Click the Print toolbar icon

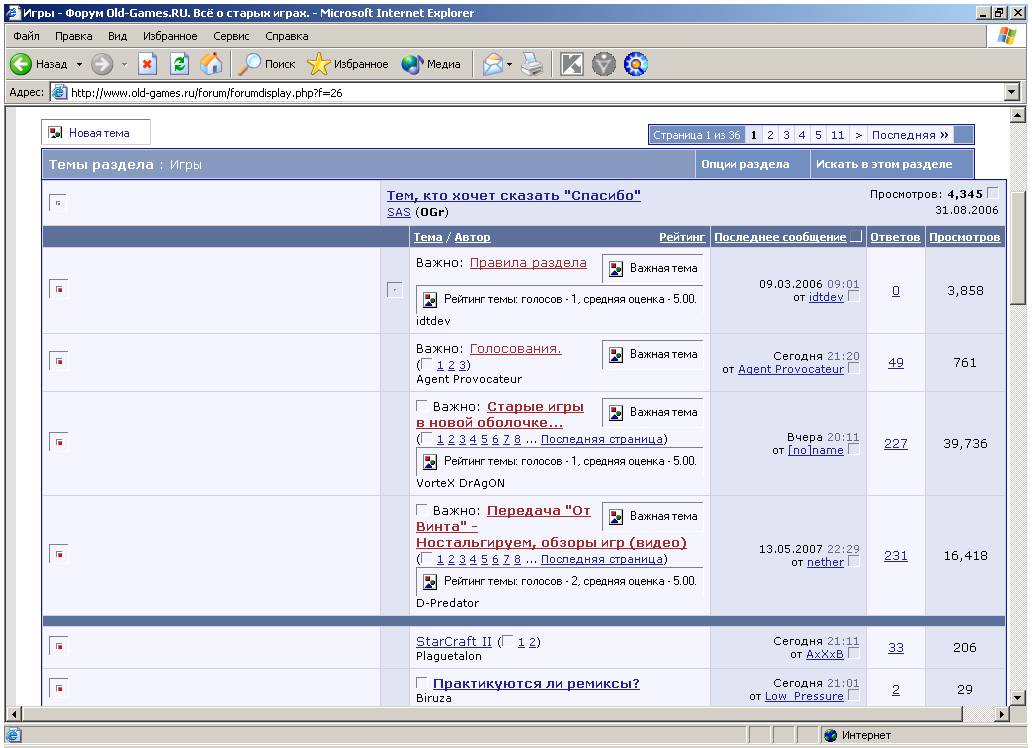click(x=532, y=64)
